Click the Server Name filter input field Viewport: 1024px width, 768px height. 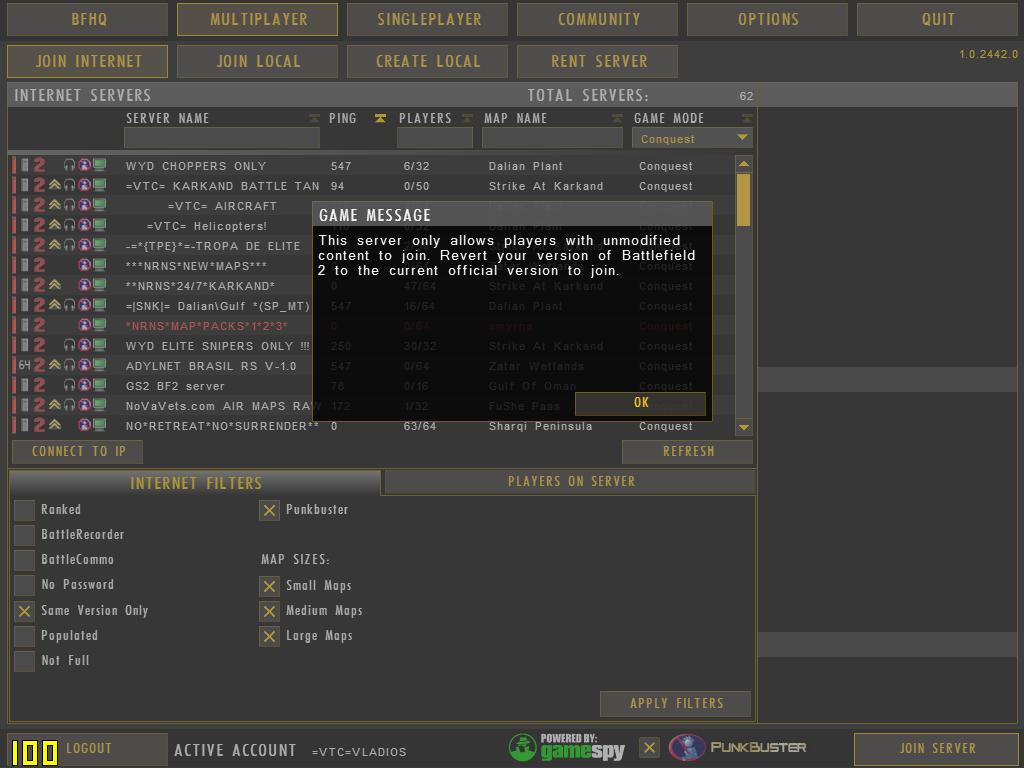[x=221, y=138]
